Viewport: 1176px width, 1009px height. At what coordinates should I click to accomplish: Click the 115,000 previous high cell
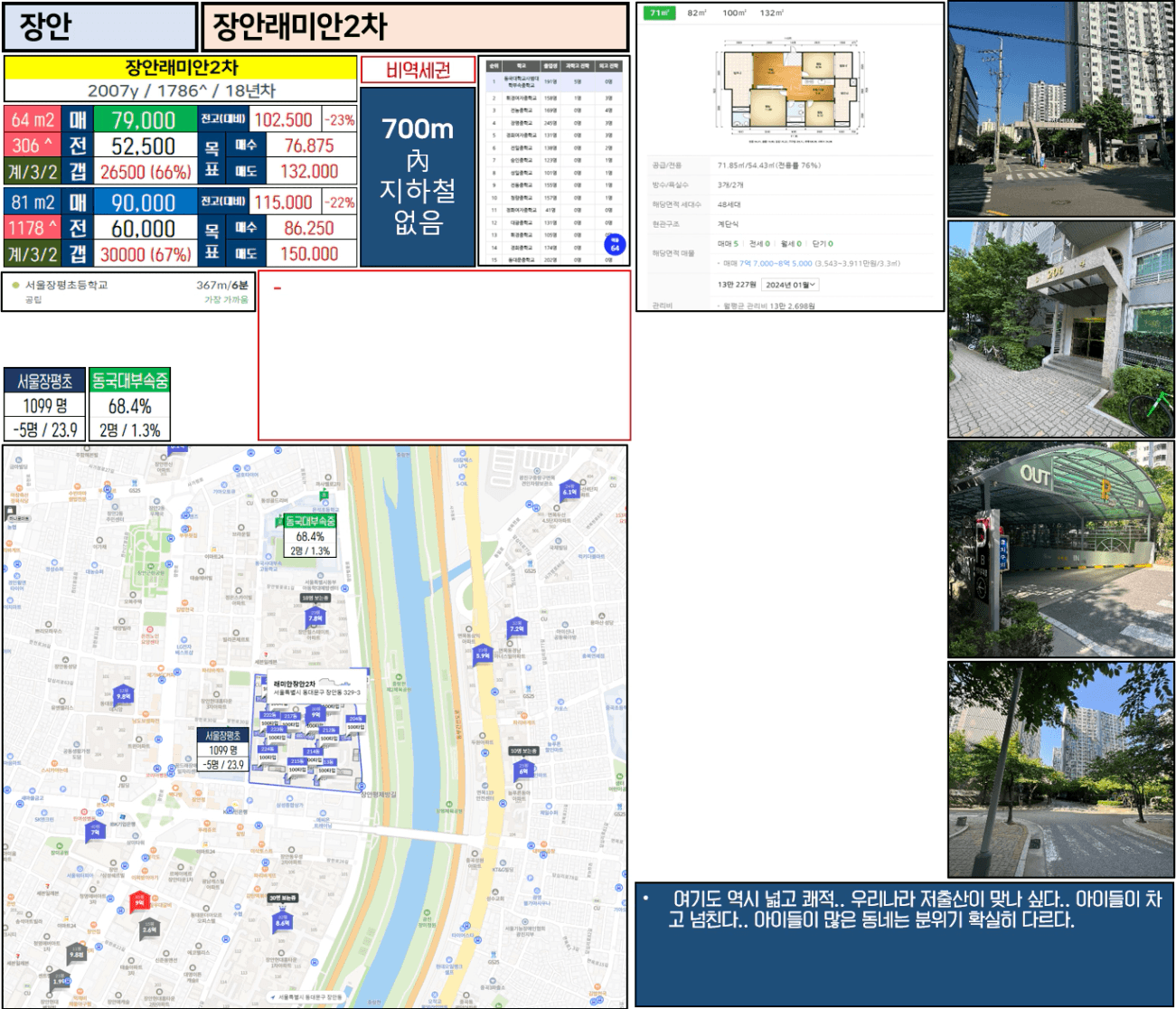click(284, 203)
